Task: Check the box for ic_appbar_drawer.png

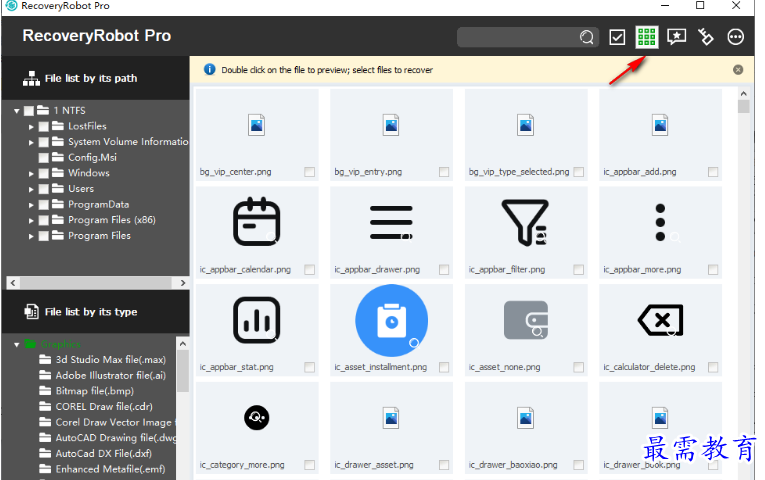Action: click(x=444, y=269)
